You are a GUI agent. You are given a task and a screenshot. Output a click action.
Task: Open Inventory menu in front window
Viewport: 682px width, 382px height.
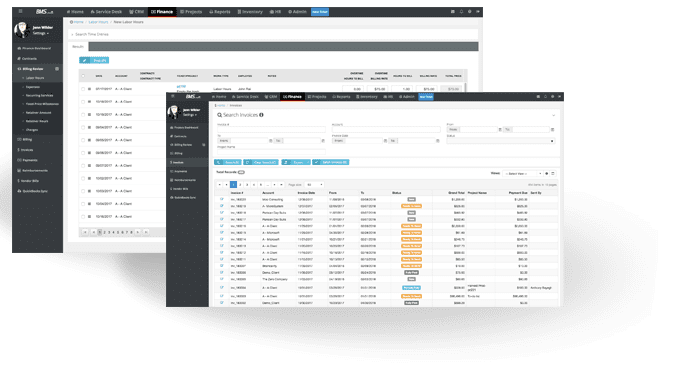tap(367, 97)
